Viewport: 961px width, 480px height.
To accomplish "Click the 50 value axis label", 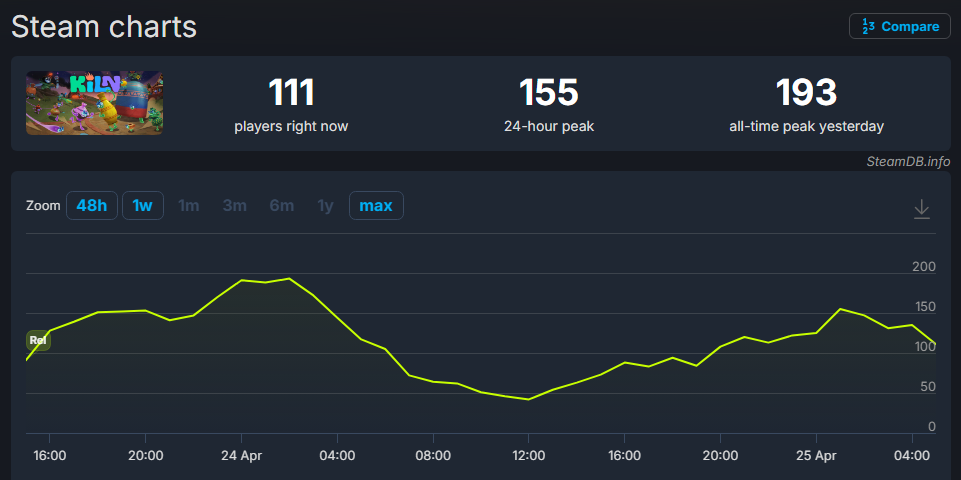I will tap(929, 387).
